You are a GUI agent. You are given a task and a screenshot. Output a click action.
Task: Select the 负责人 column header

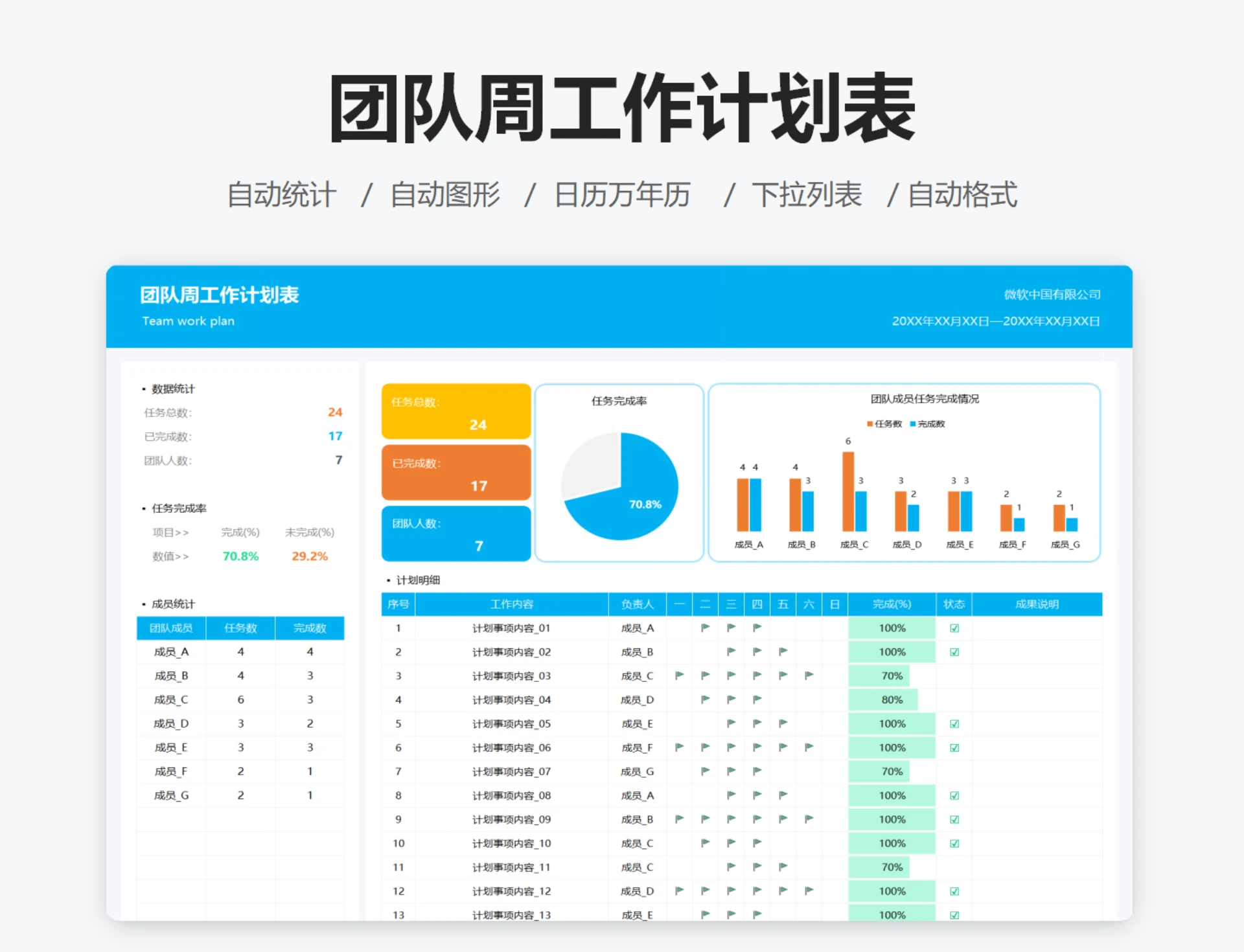click(x=636, y=604)
